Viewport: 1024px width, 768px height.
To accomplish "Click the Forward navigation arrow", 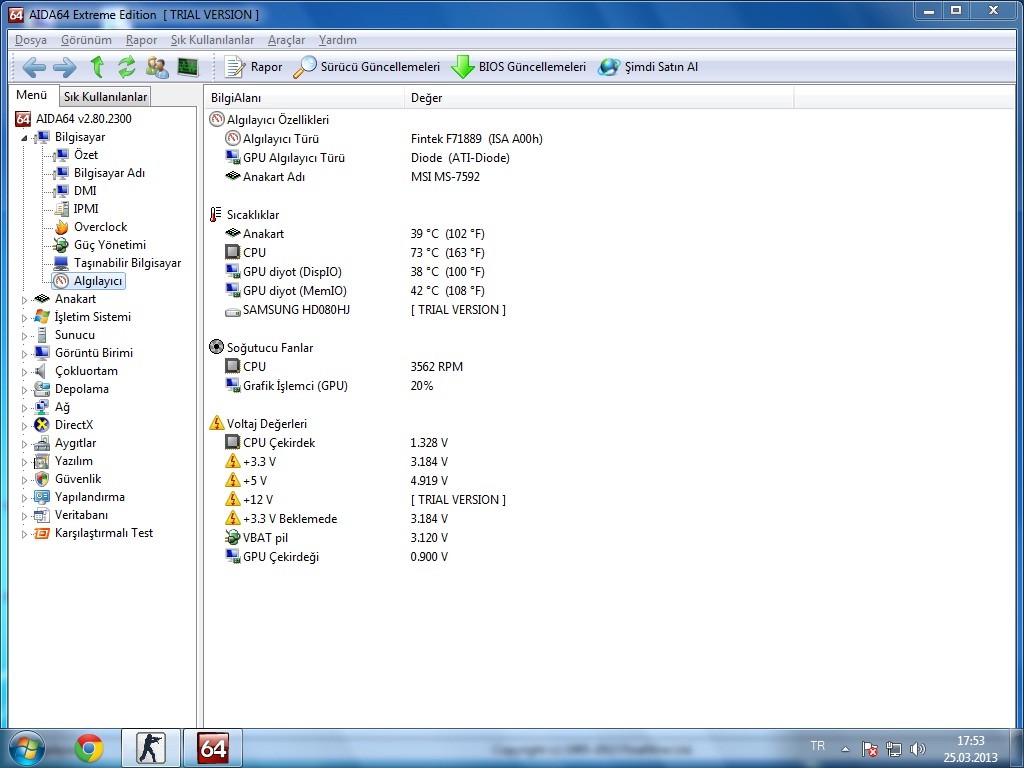I will [x=65, y=67].
